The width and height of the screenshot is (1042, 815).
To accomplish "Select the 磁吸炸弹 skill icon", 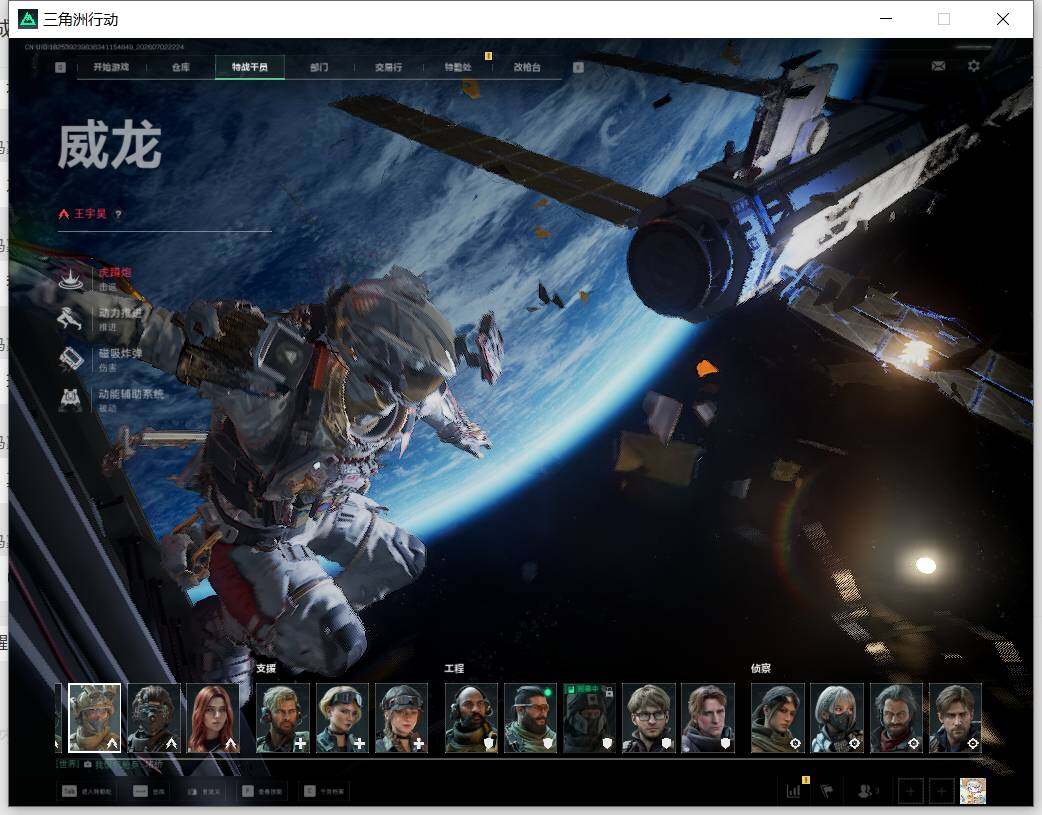I will click(70, 359).
